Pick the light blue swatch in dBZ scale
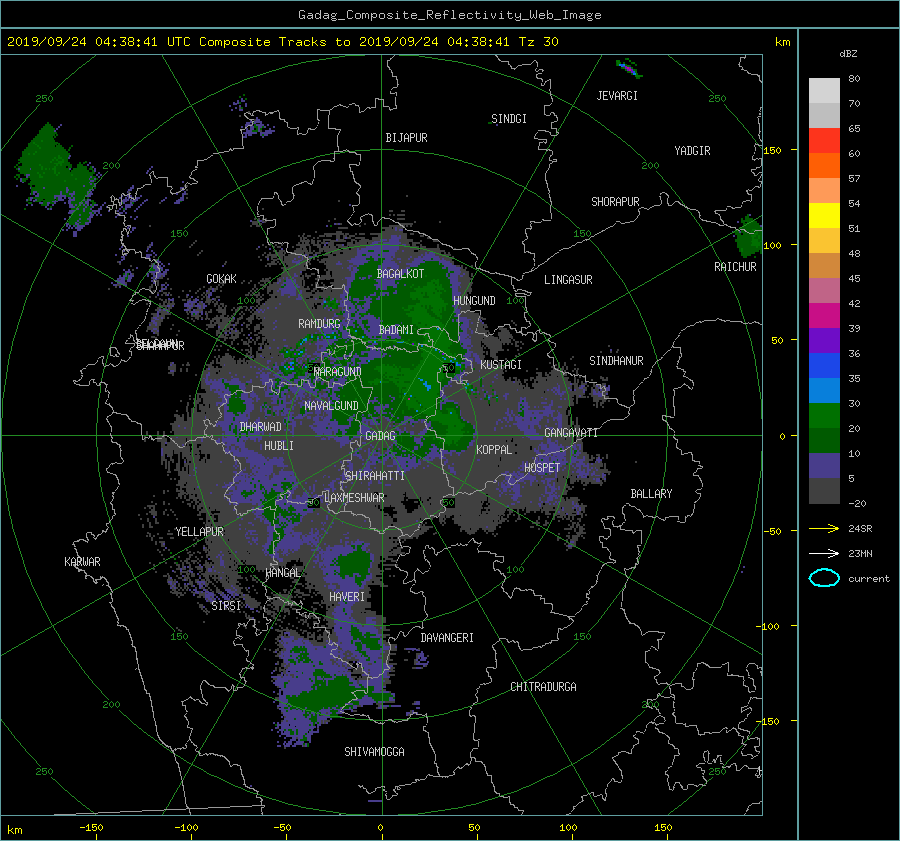Screen dimensions: 900x841 [x=824, y=390]
